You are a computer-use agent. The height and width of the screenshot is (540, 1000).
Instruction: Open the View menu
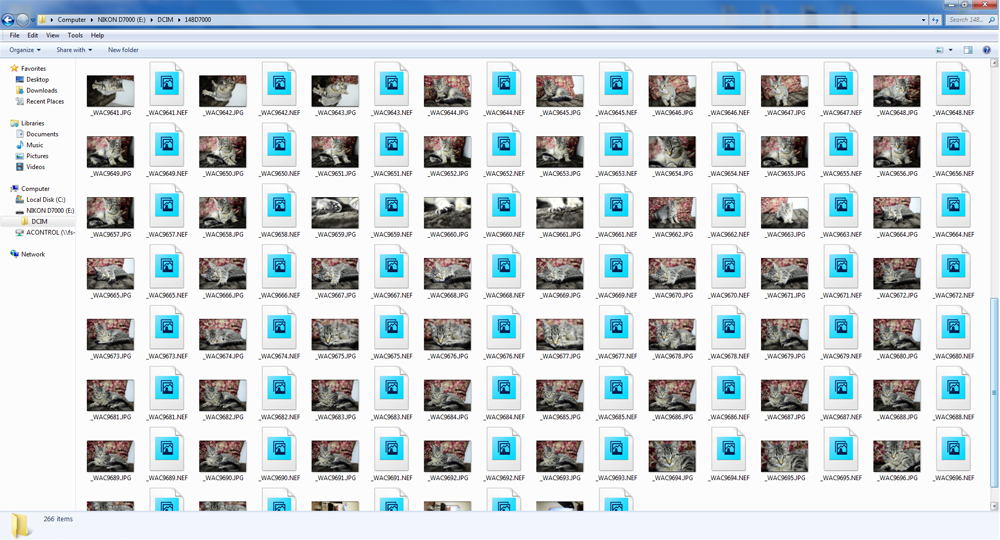click(52, 36)
